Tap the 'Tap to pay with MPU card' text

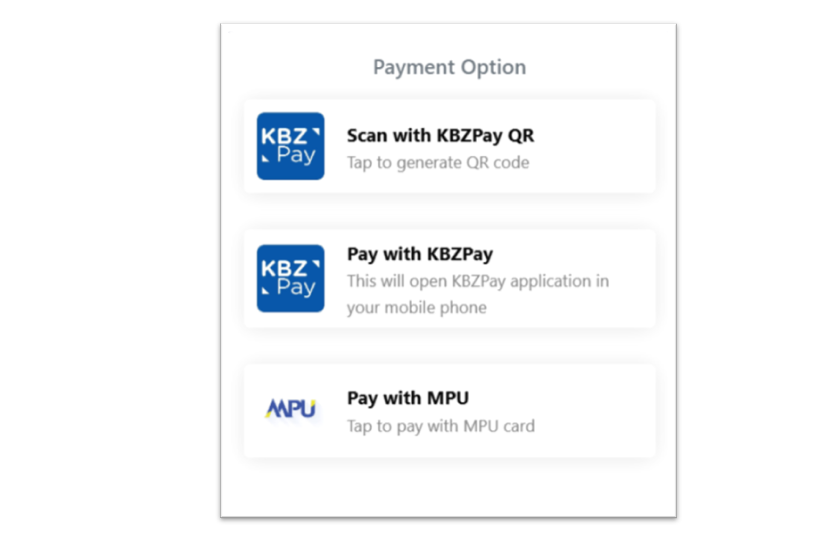point(440,426)
